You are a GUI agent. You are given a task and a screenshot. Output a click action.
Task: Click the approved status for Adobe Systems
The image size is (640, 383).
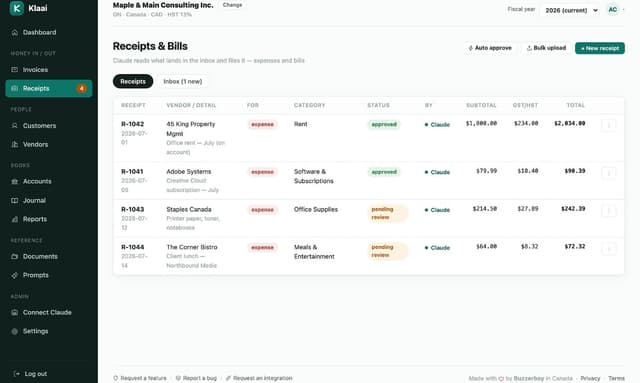pos(384,172)
